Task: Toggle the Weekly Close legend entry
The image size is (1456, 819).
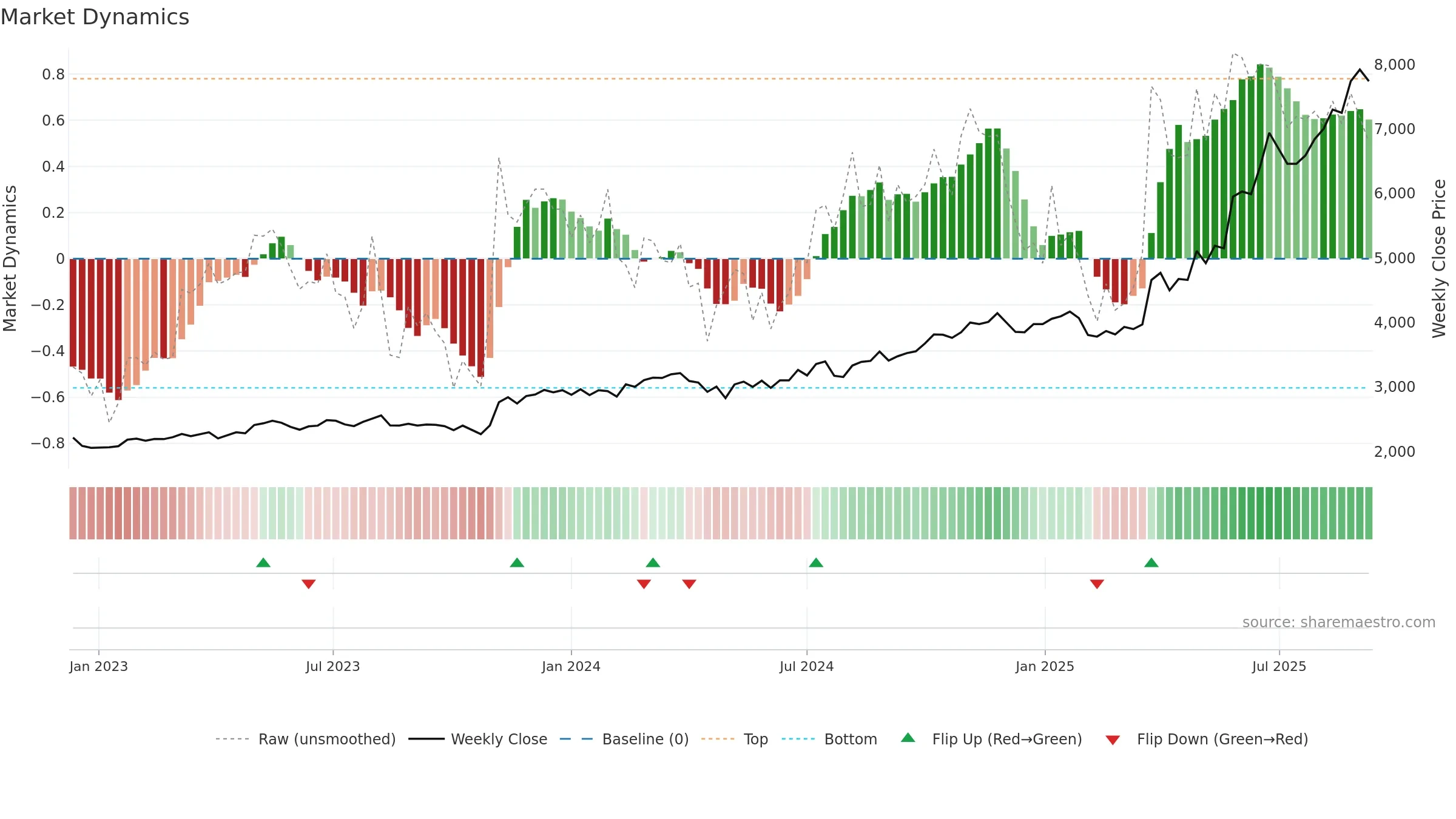Action: 477,739
